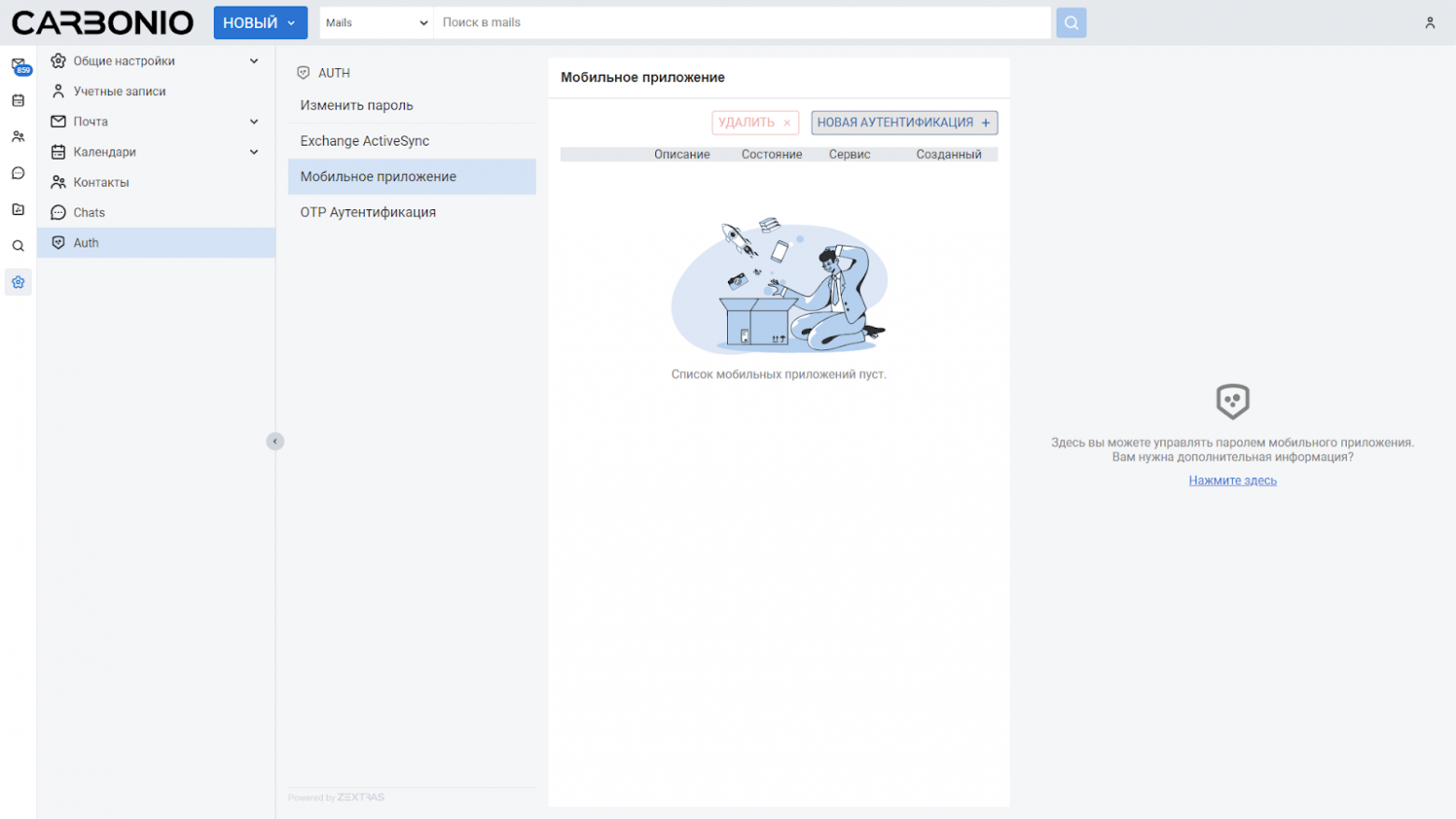Open Учетные записи settings
Screen dimensions: 1456x819
156,91
